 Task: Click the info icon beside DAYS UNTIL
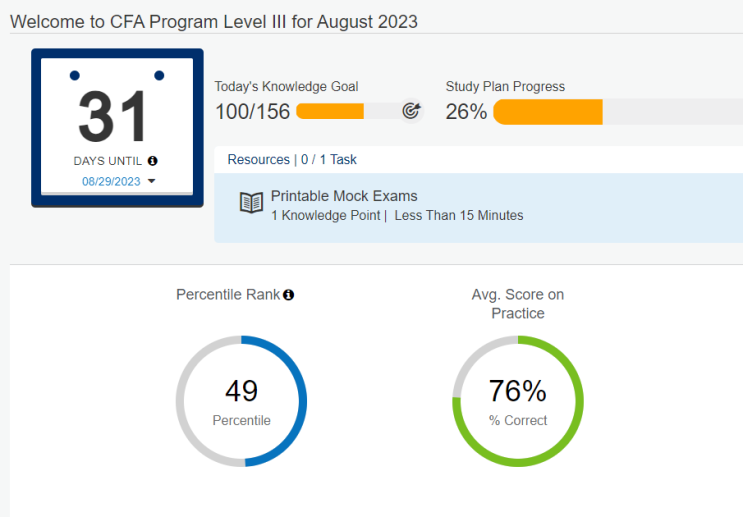[153, 161]
